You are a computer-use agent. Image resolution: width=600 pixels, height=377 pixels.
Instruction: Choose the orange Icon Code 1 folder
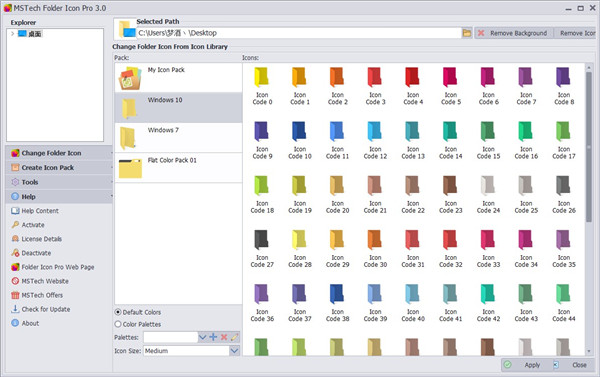[x=300, y=86]
